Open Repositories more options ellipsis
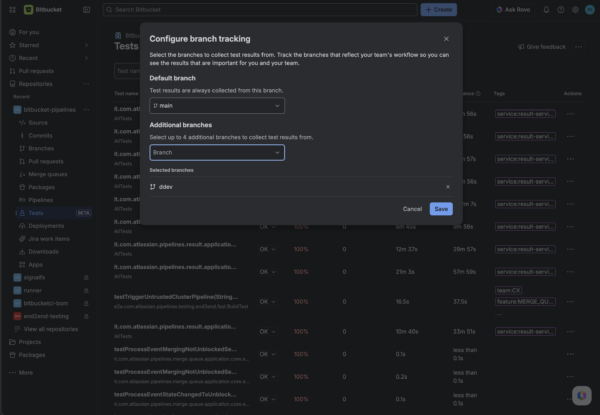The image size is (600, 415). tap(86, 84)
